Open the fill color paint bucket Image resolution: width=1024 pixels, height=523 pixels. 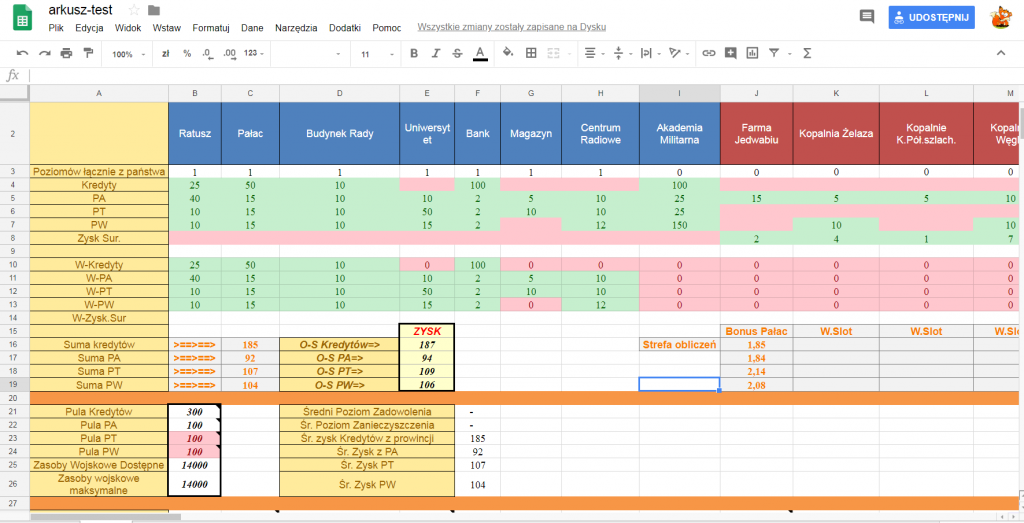point(507,53)
